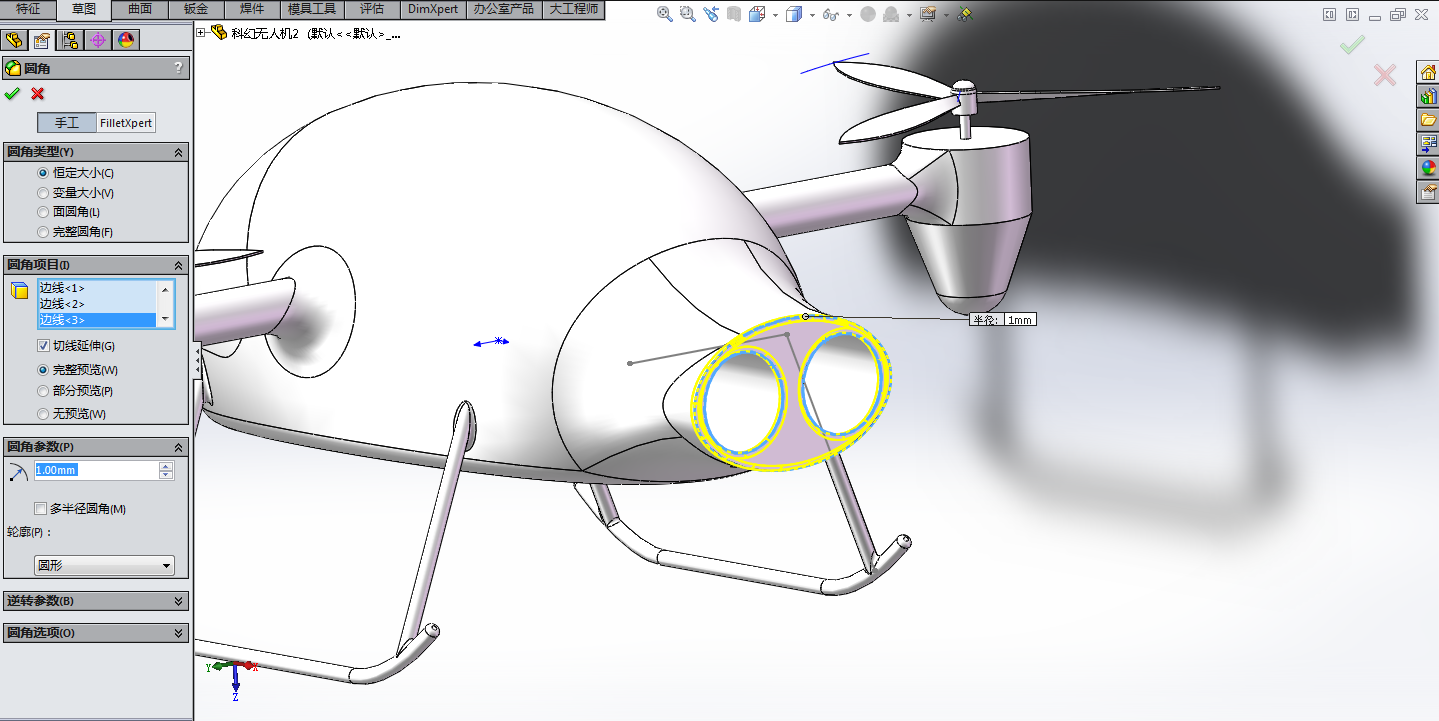Select 完整圆角 fillet type

tap(43, 232)
